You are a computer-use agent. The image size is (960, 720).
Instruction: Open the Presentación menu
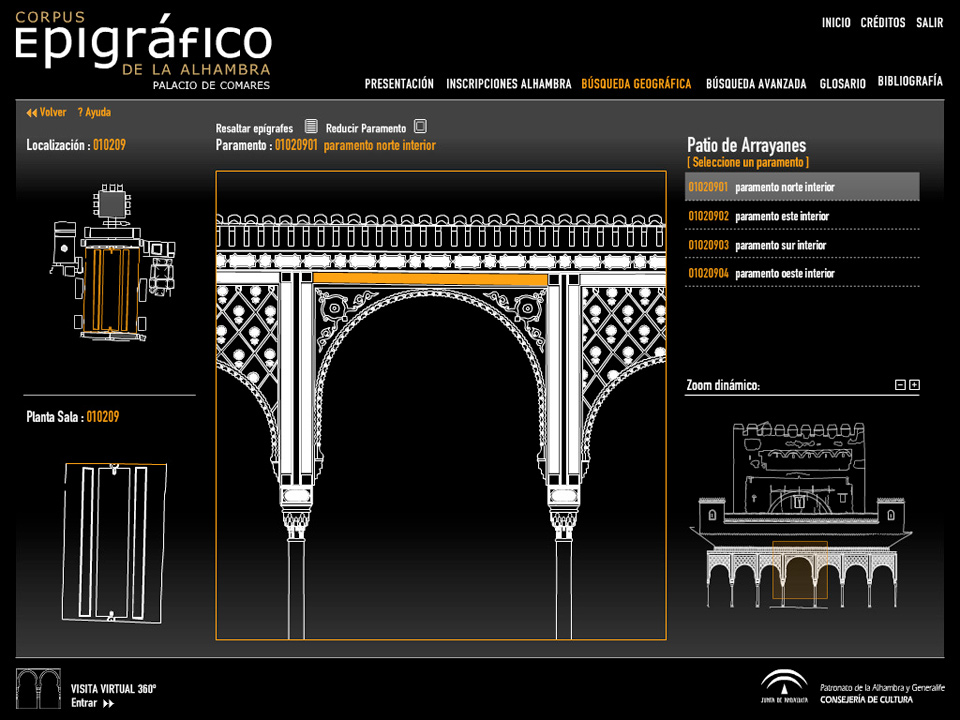click(x=399, y=84)
